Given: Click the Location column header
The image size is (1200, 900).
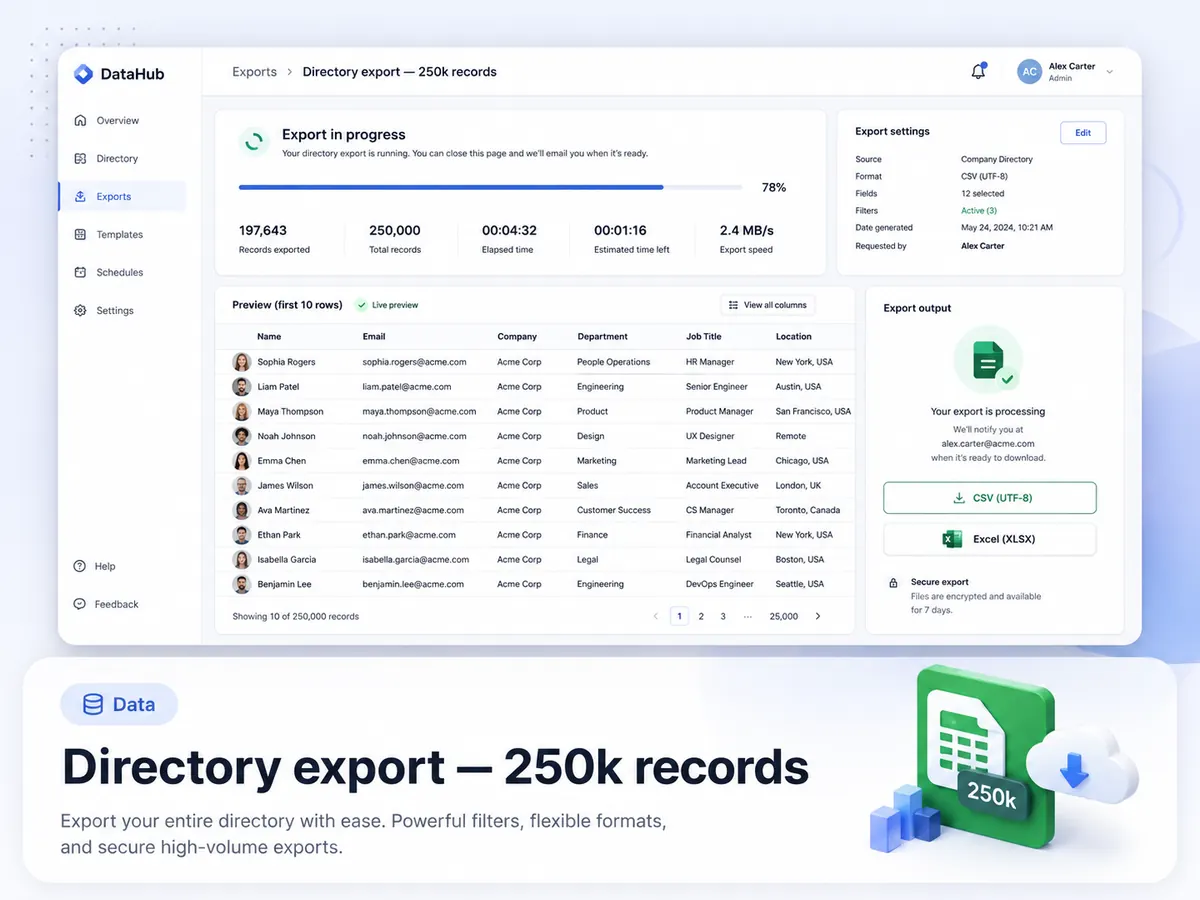Looking at the screenshot, I should [794, 337].
